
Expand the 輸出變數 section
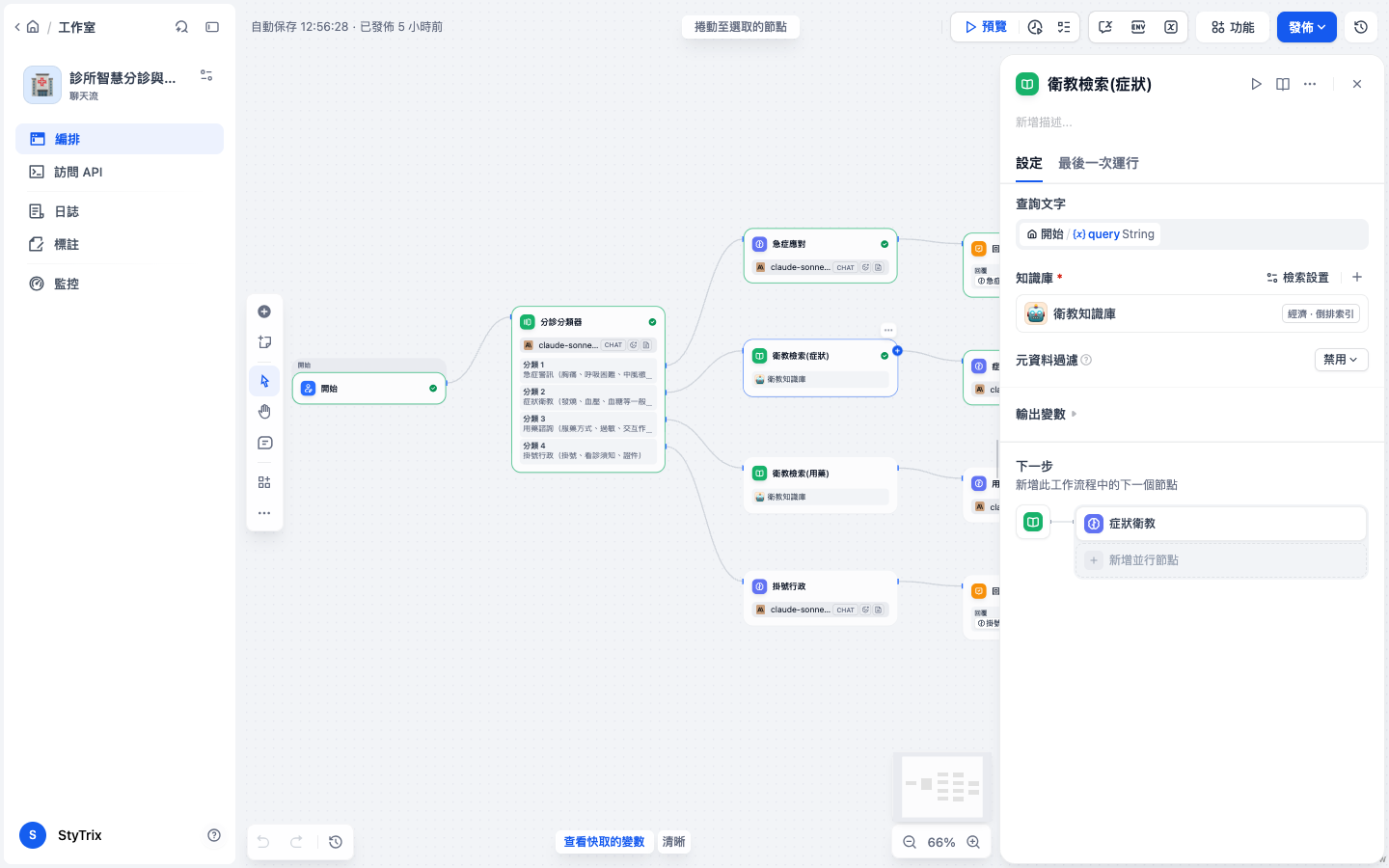pos(1047,414)
